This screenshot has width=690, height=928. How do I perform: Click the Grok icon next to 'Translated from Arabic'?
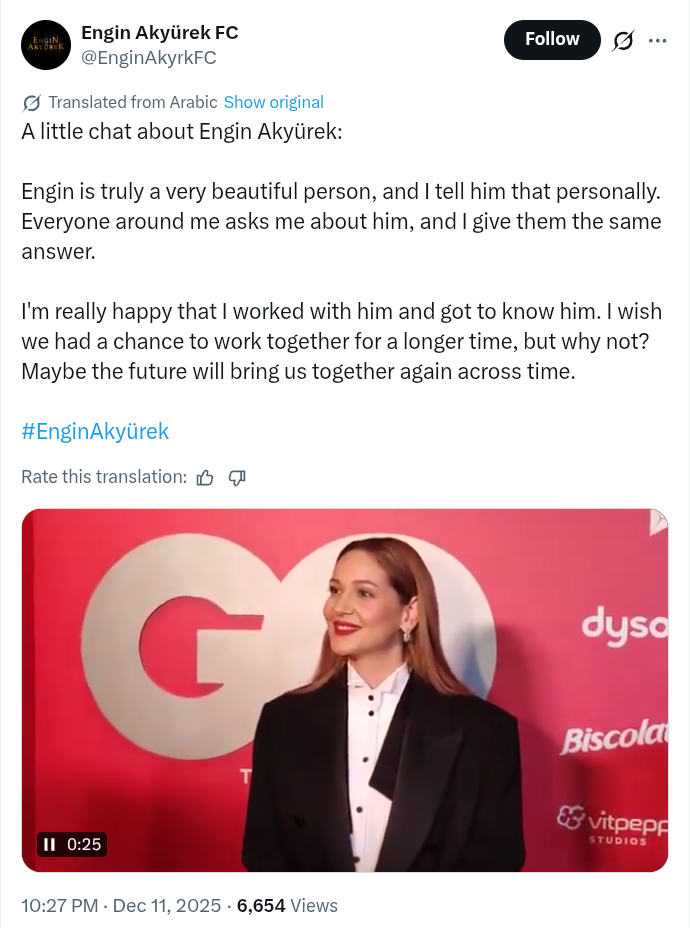click(x=31, y=102)
